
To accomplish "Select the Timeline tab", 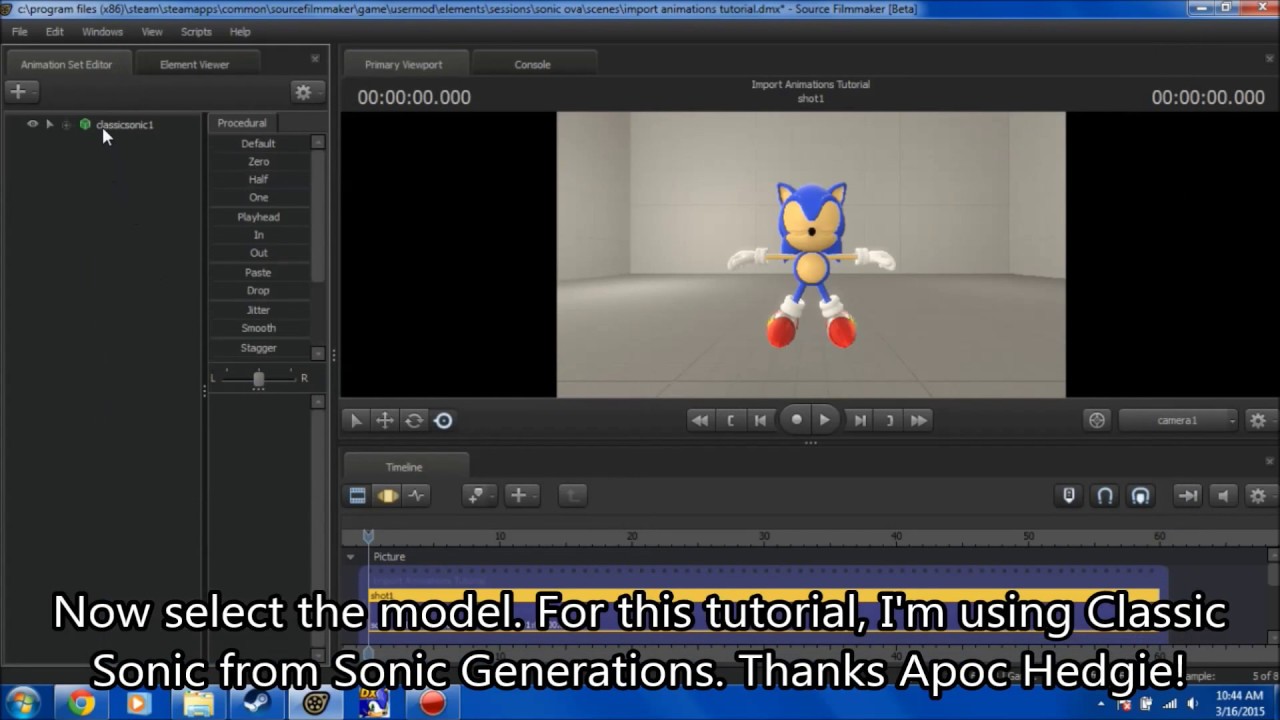I will coord(405,467).
